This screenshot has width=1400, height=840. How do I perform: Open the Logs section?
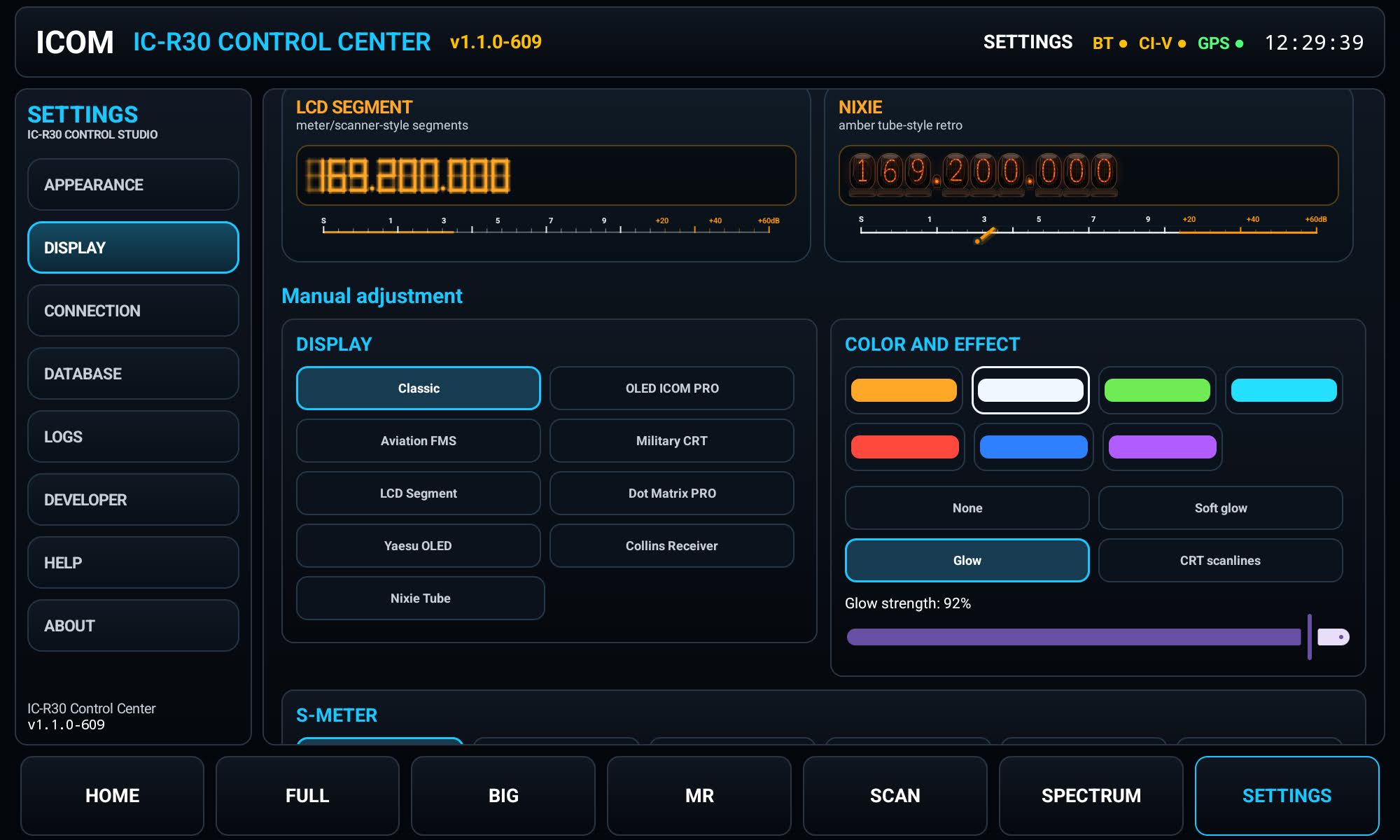133,437
